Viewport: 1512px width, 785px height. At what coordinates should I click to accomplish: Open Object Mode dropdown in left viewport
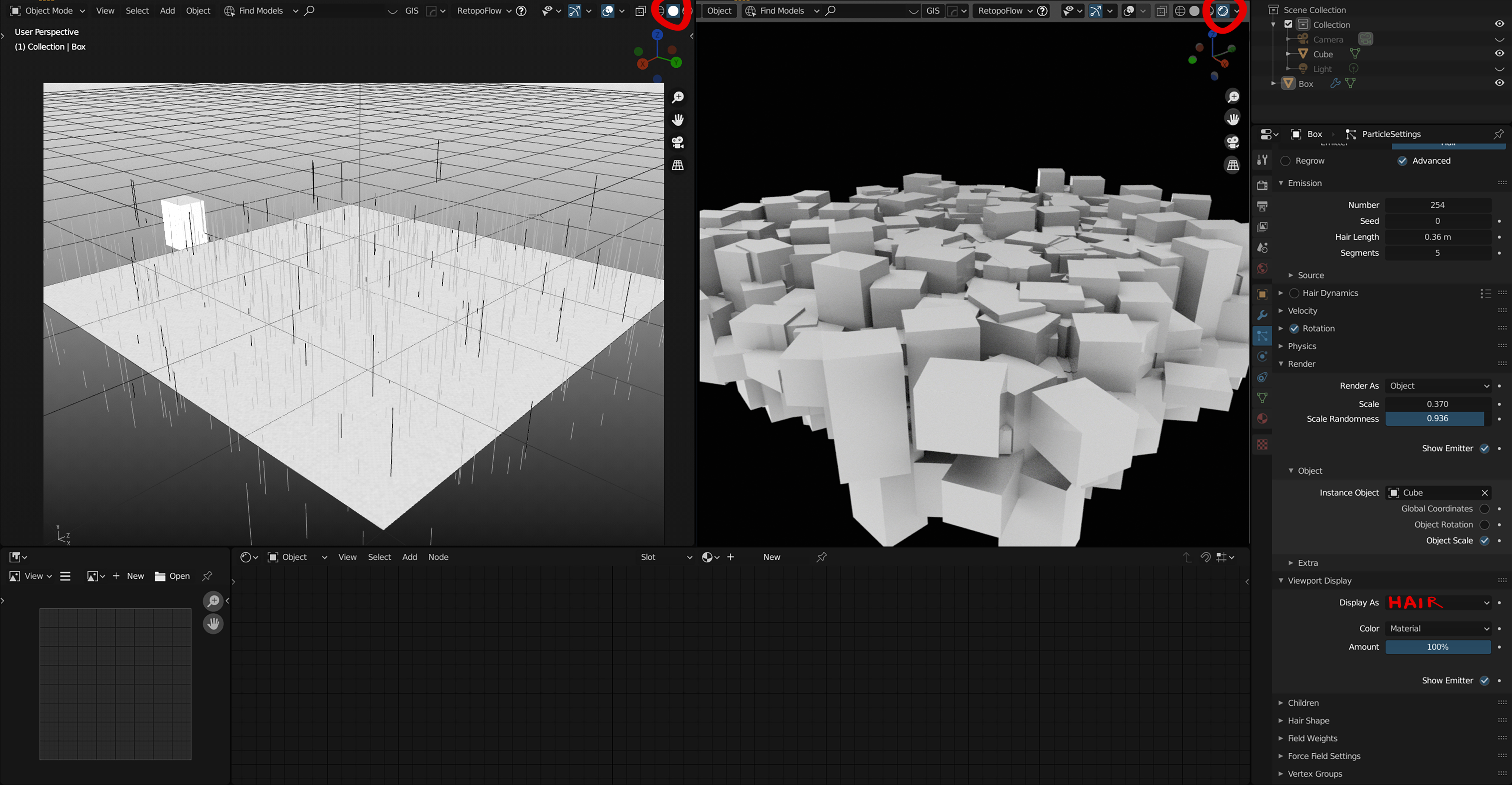(48, 11)
